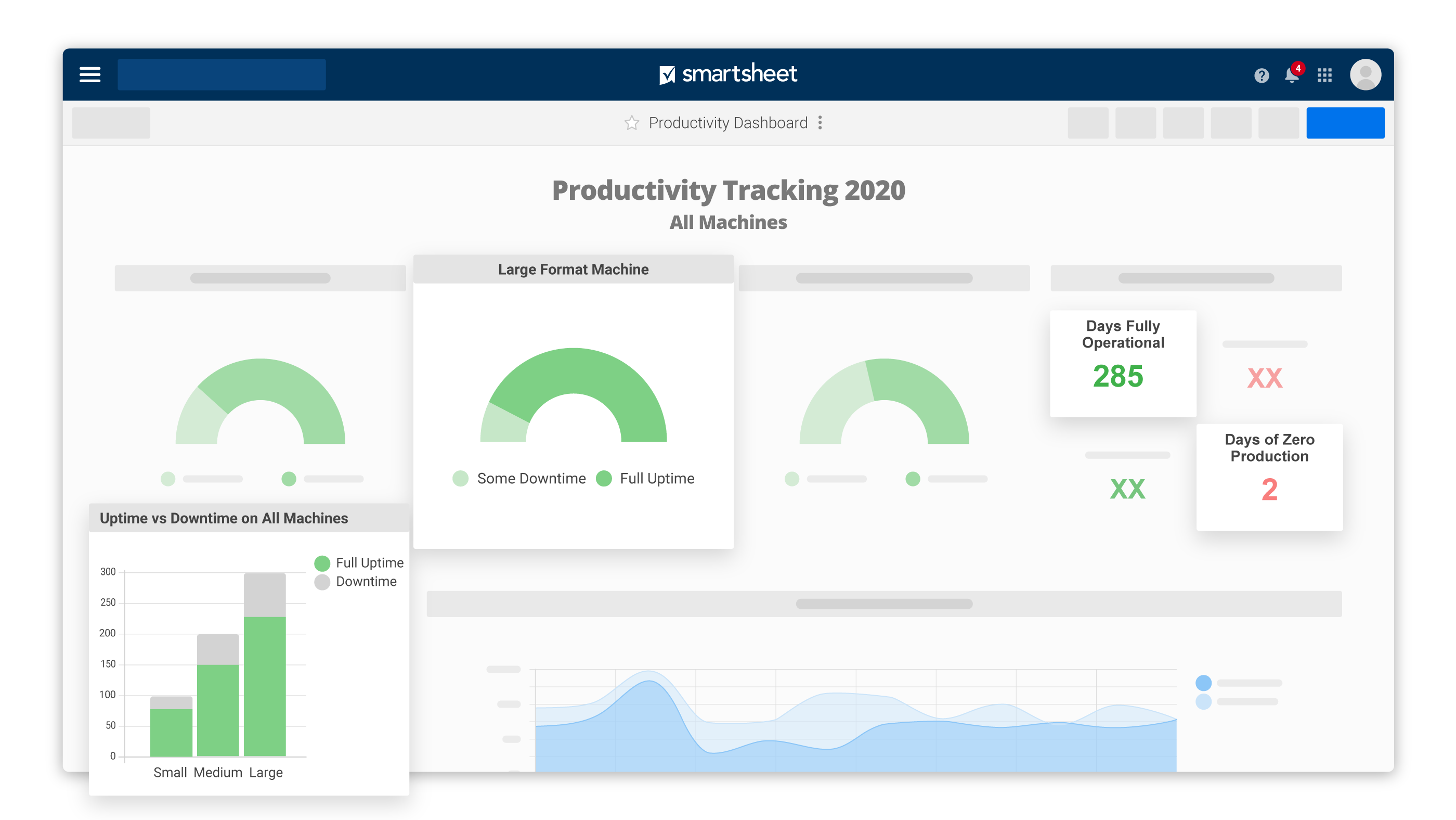Star the Productivity Dashboard as a favorite
The image size is (1456, 820).
631,122
